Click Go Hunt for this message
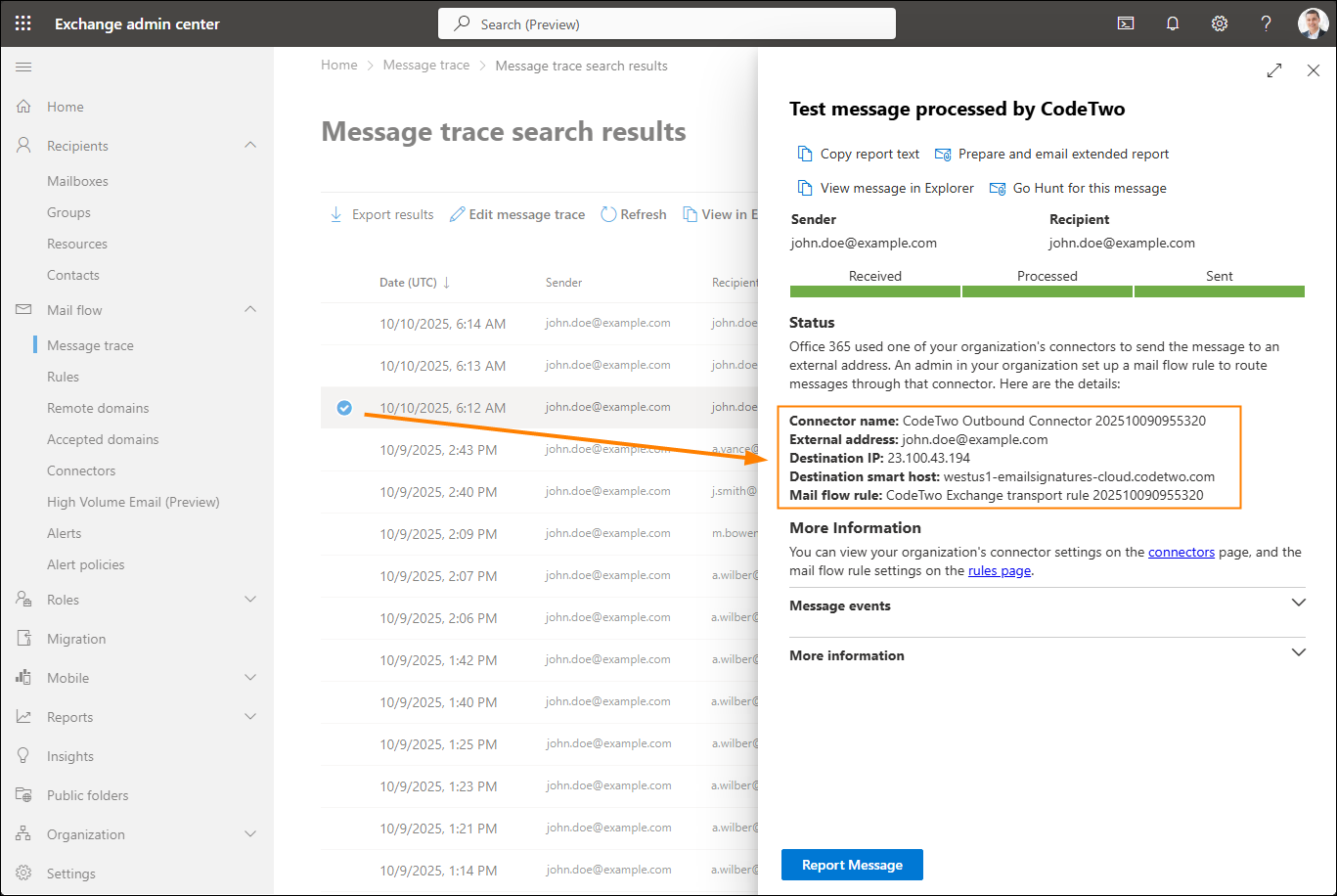Viewport: 1337px width, 896px height. tap(1078, 188)
